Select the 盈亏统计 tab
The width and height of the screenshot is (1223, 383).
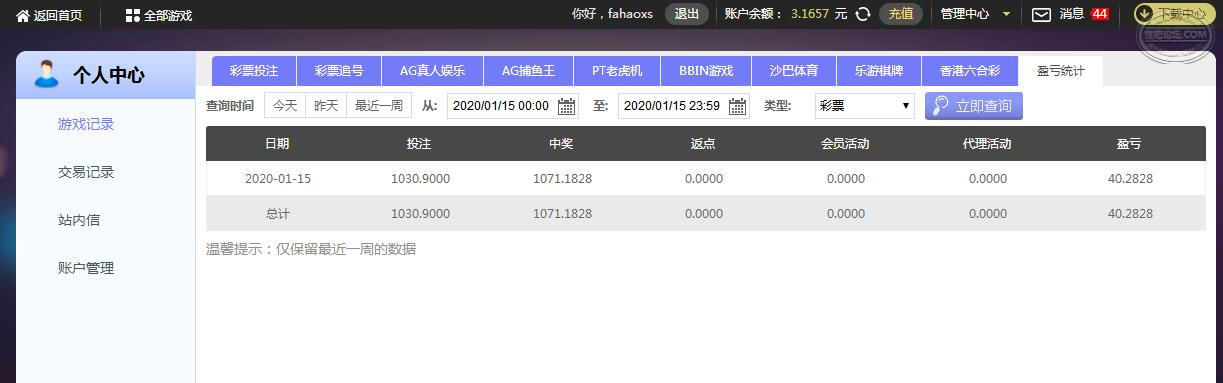1060,71
